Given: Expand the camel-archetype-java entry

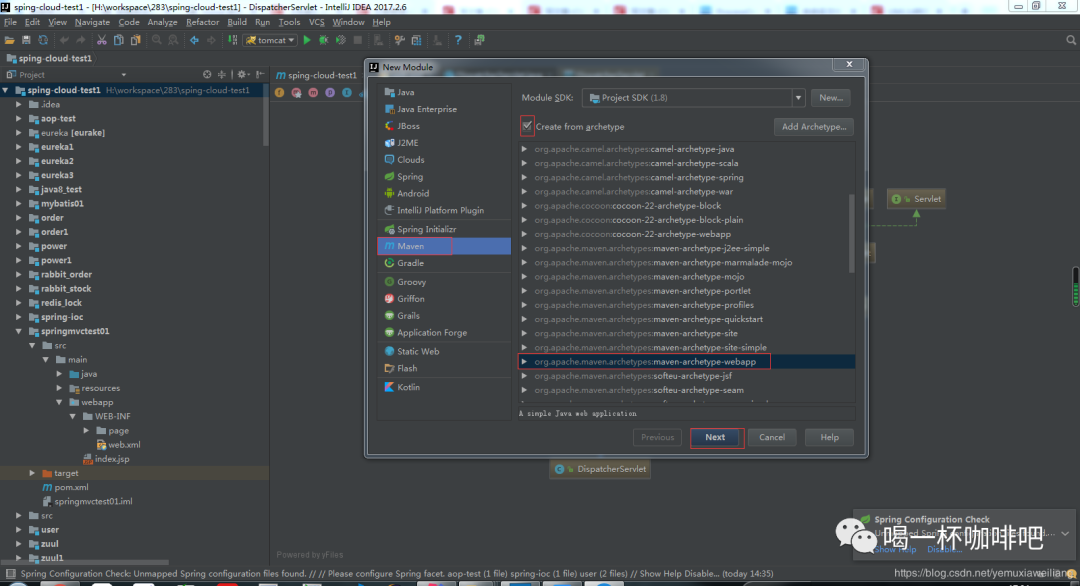Looking at the screenshot, I should click(524, 149).
